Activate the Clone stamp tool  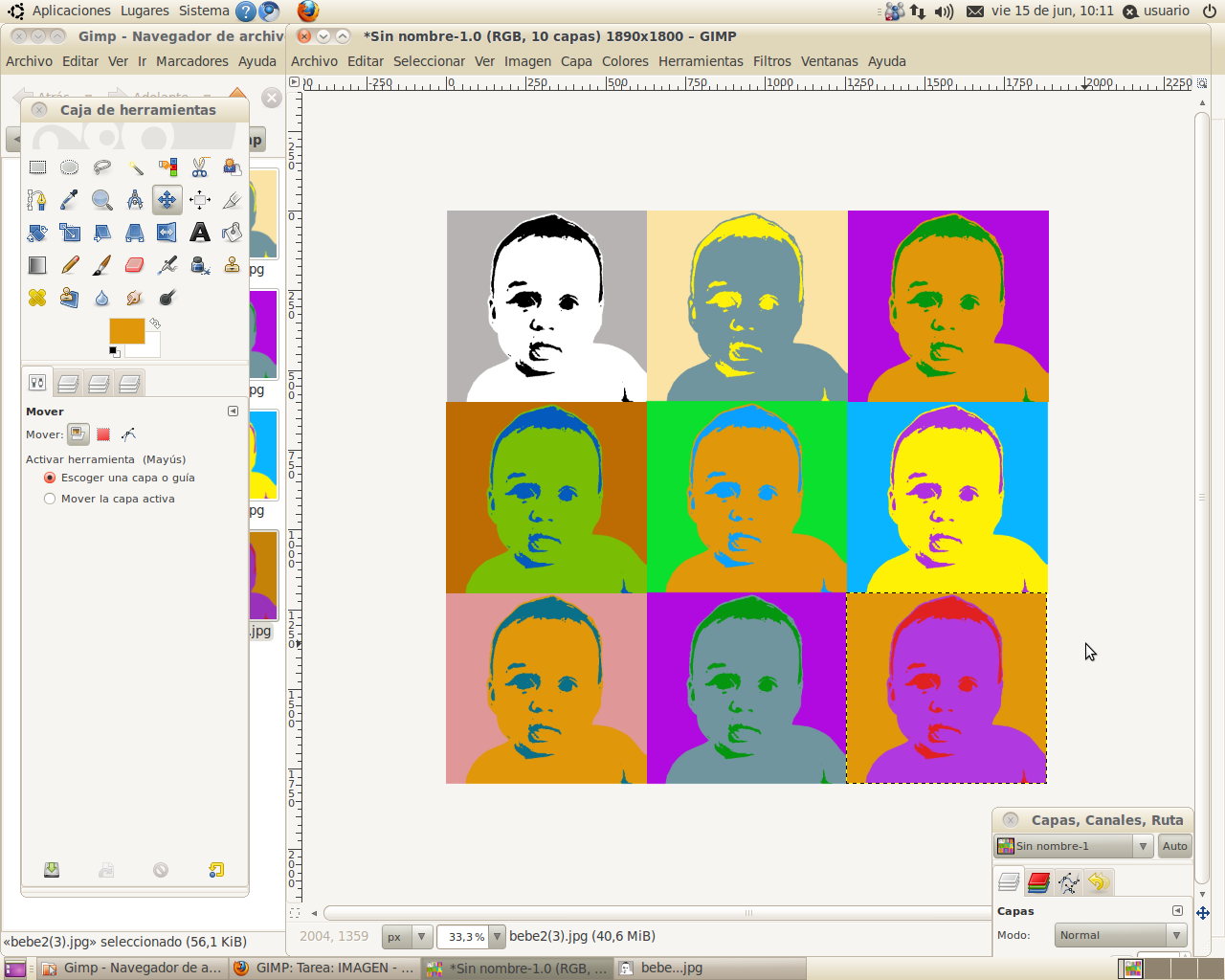coord(232,265)
